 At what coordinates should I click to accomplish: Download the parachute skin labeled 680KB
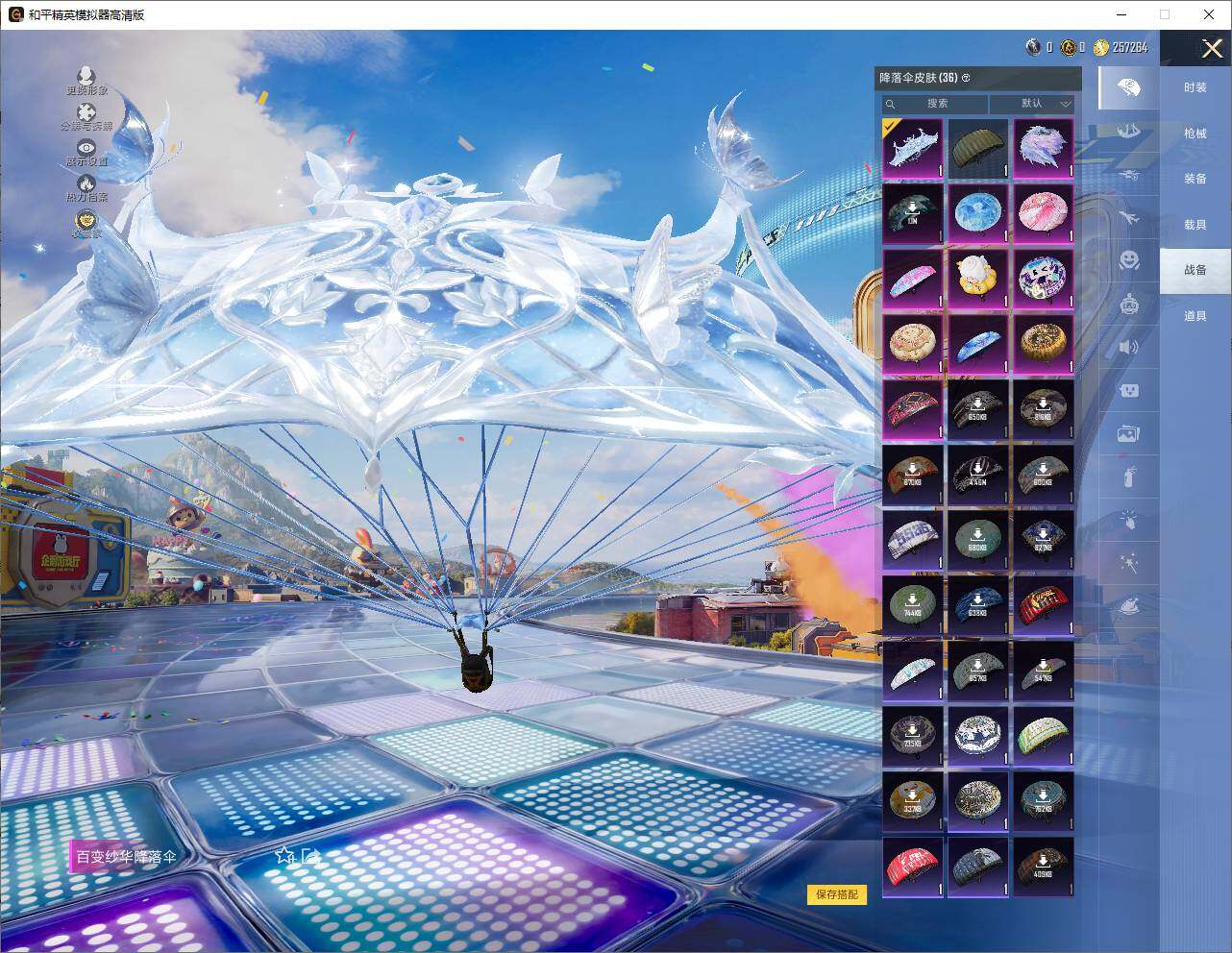pyautogui.click(x=978, y=541)
